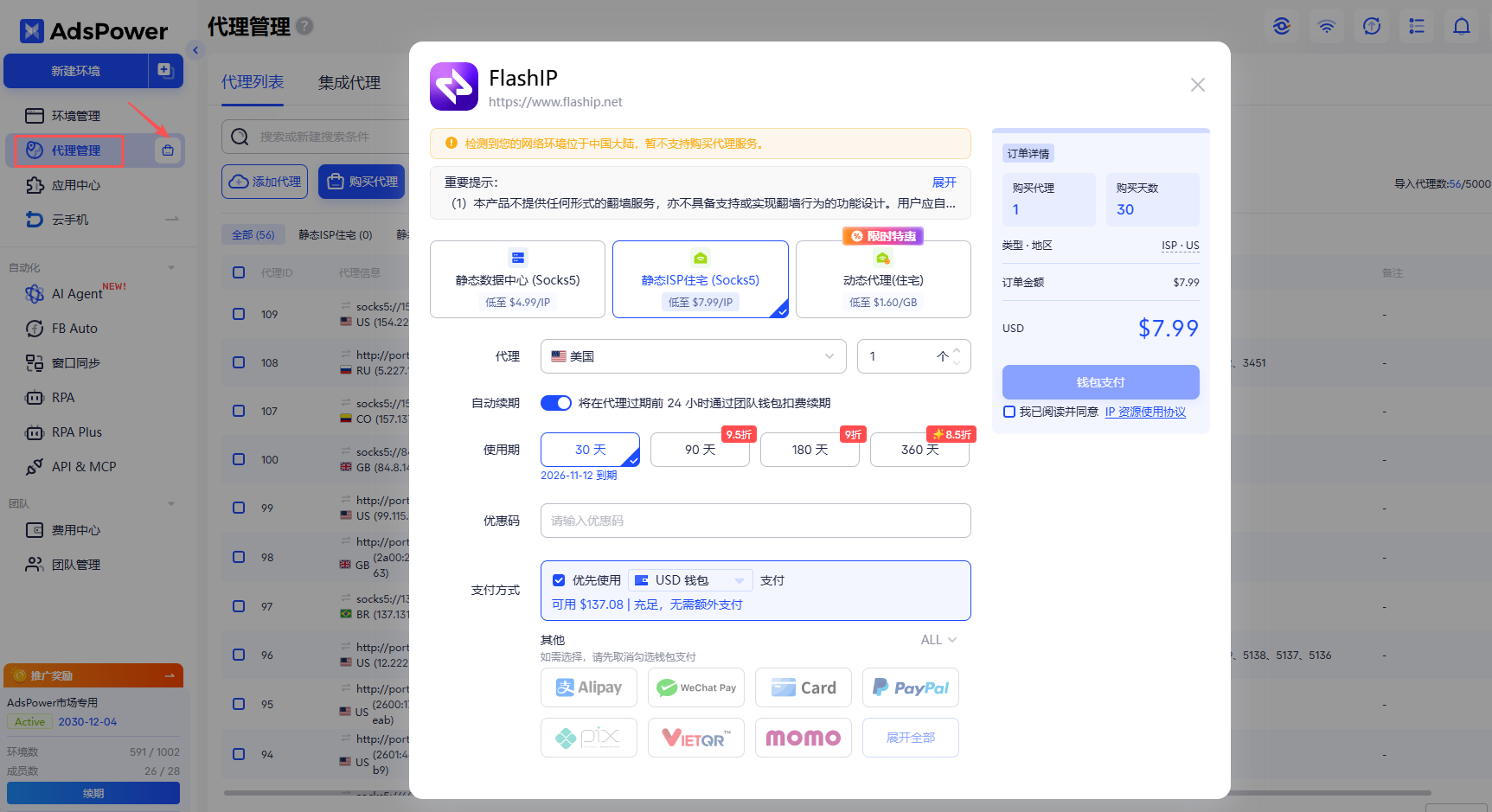1492x812 pixels.
Task: Click the 优惠码 coupon input field
Action: coord(755,521)
